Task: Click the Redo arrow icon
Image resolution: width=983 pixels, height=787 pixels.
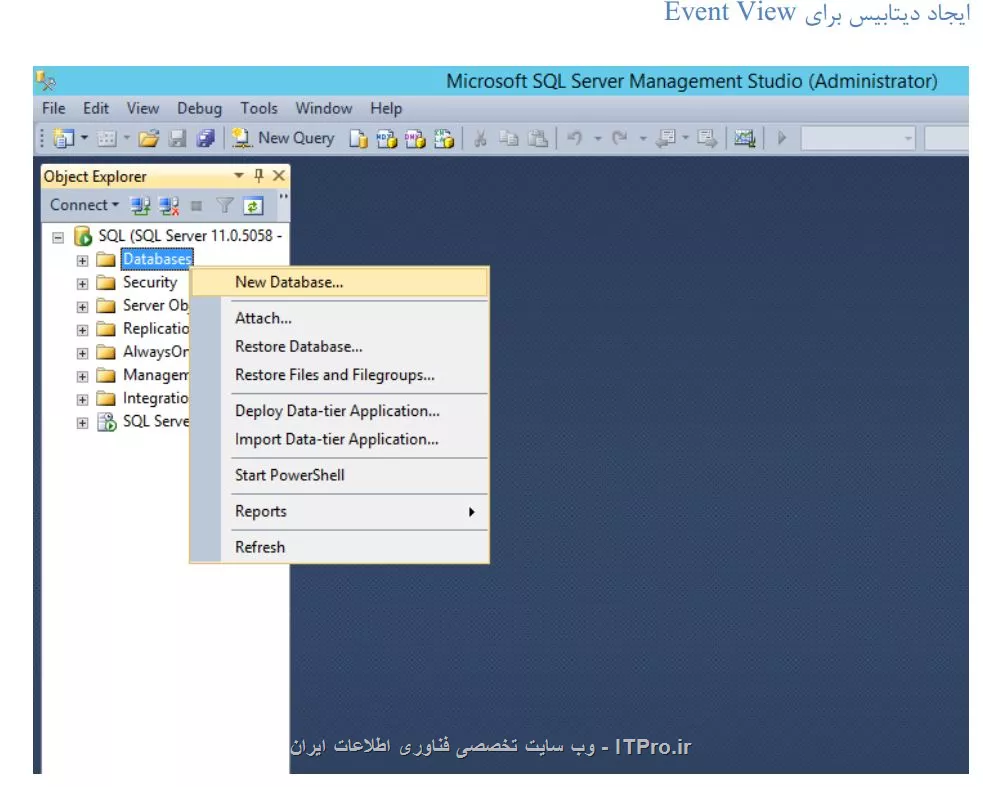Action: 619,138
